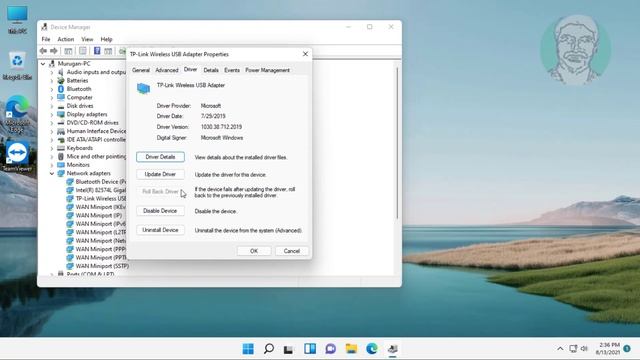Click the Driver Details button

click(160, 157)
